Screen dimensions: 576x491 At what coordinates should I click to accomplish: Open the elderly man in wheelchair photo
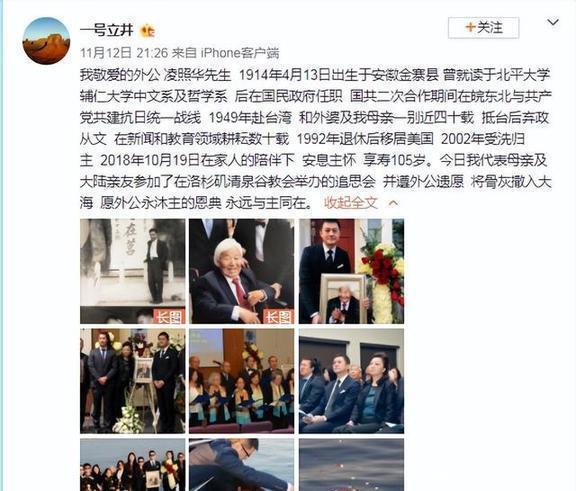(241, 271)
